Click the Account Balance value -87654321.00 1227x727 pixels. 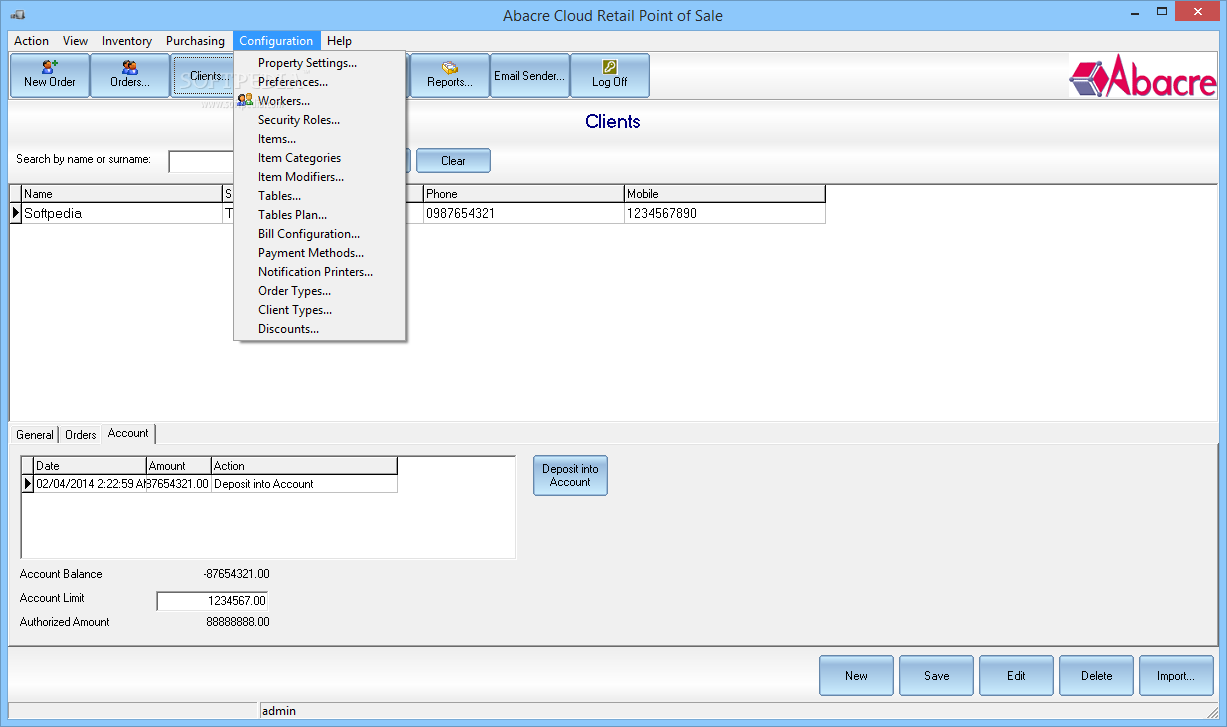point(236,574)
